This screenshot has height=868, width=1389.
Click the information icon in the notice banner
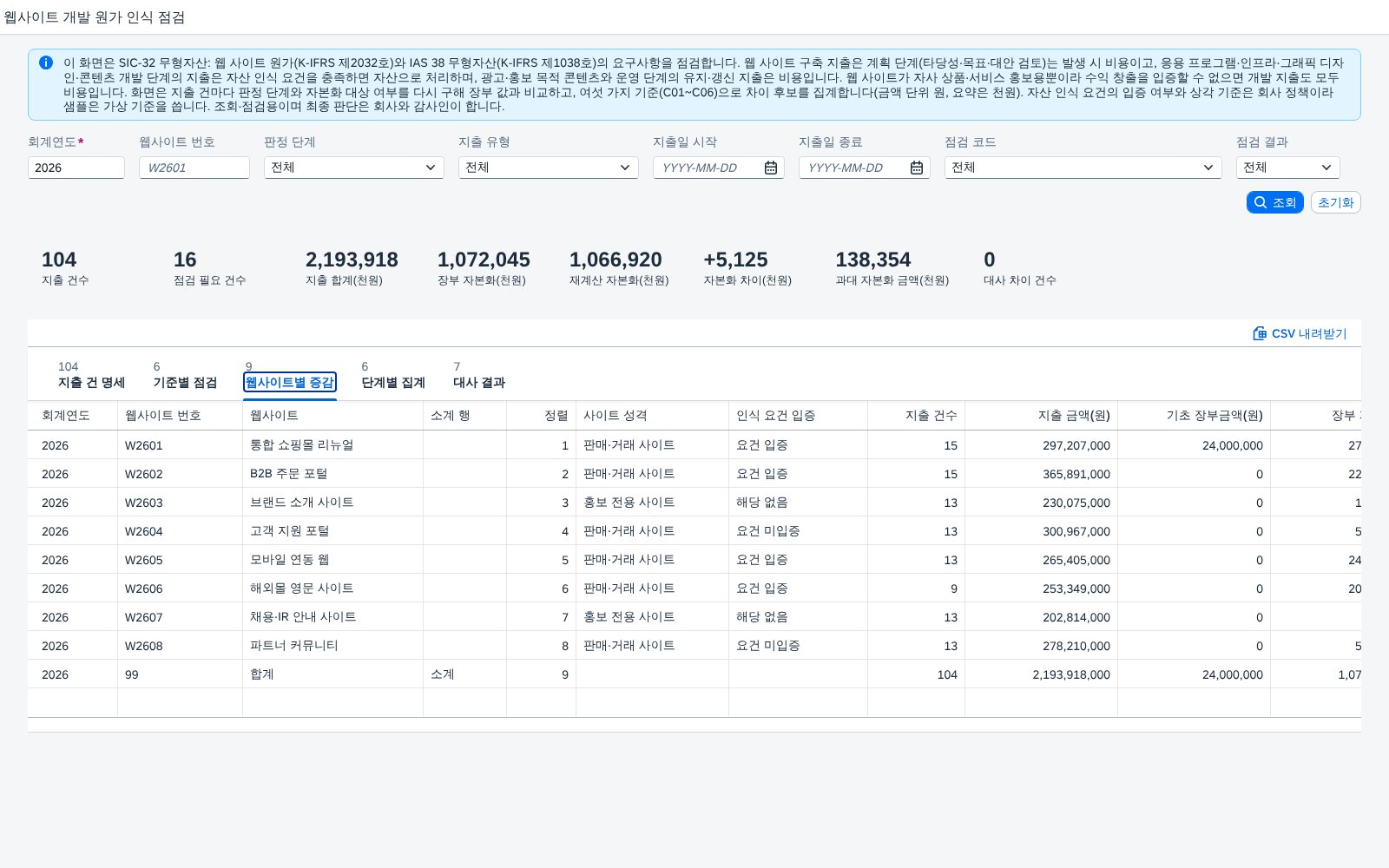tap(46, 62)
